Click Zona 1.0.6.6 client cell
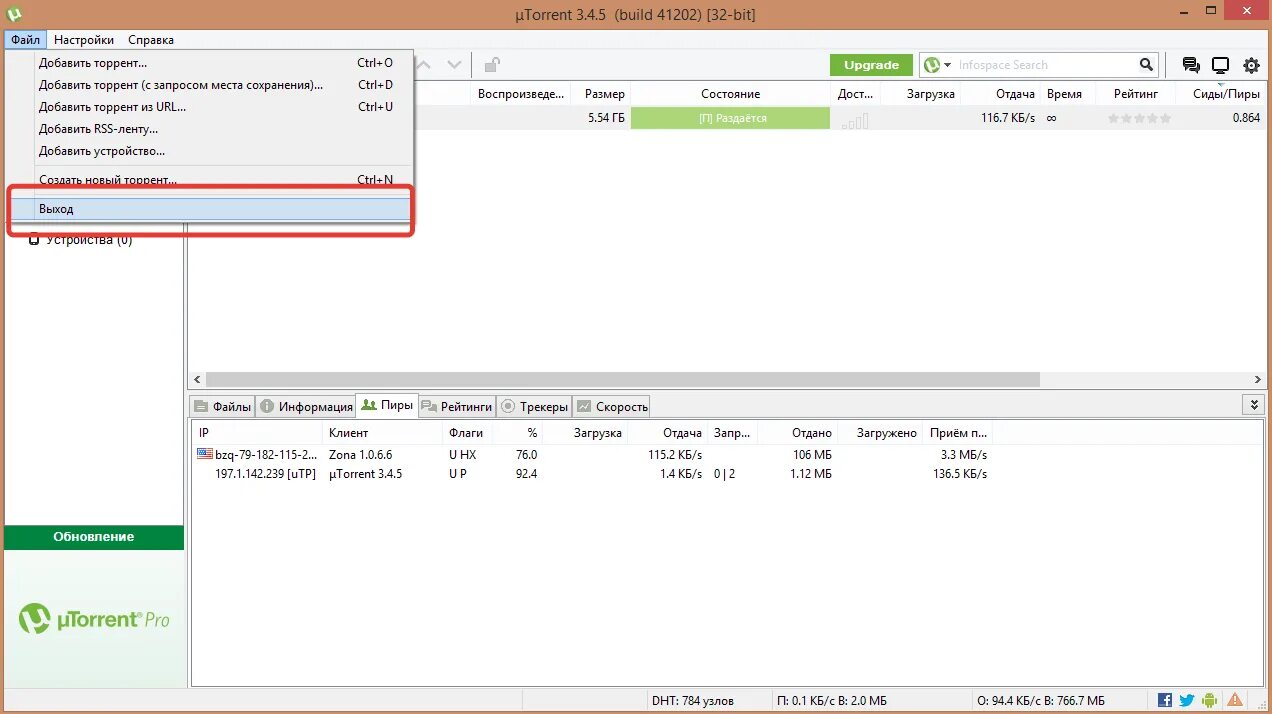This screenshot has height=714, width=1272. tap(361, 454)
